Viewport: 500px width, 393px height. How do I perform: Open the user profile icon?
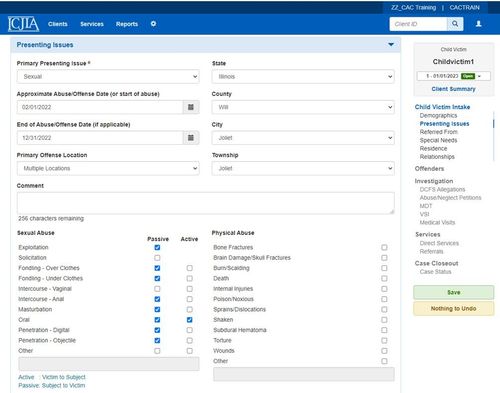(478, 24)
